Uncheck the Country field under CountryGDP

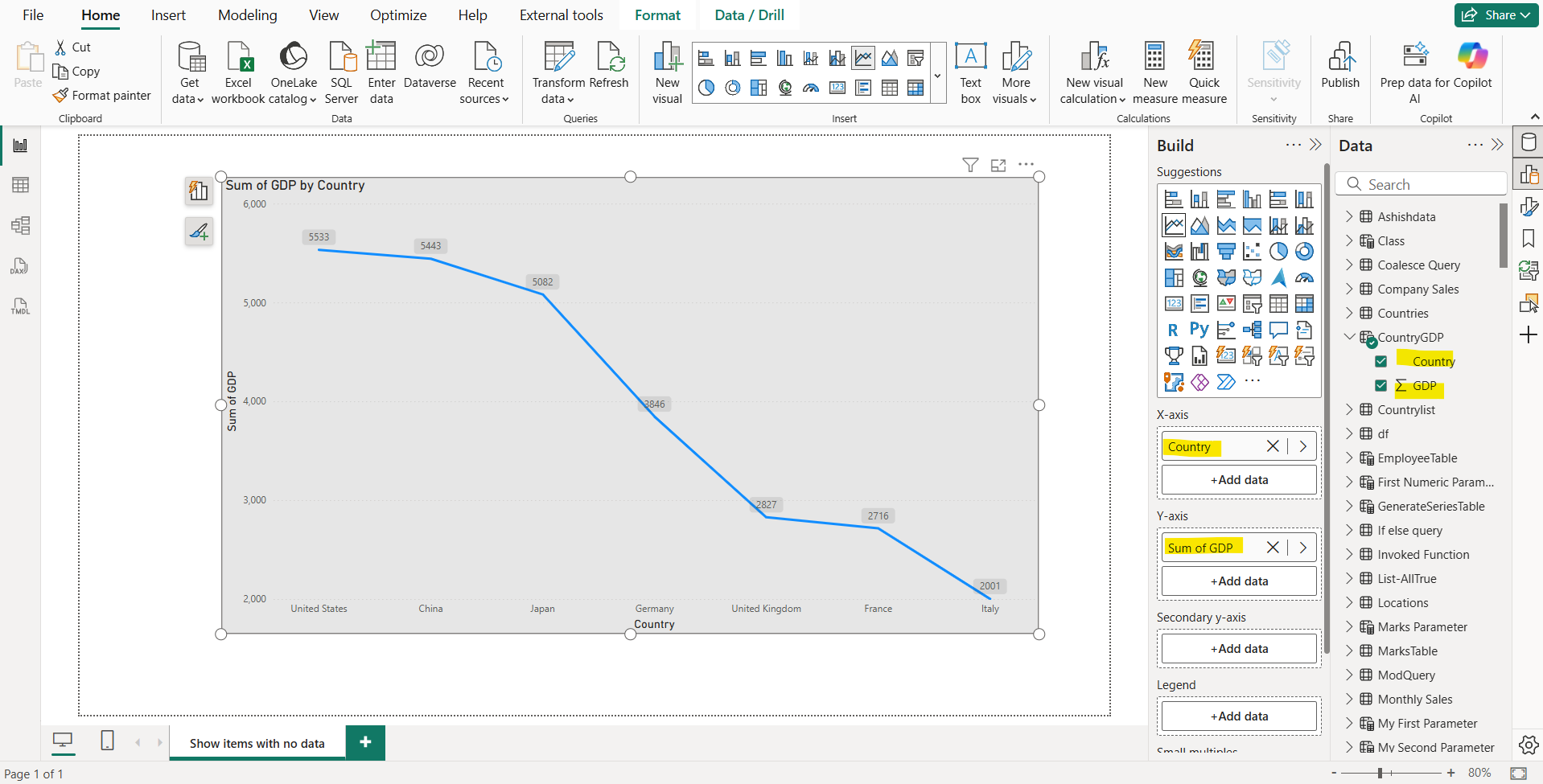coord(1381,360)
